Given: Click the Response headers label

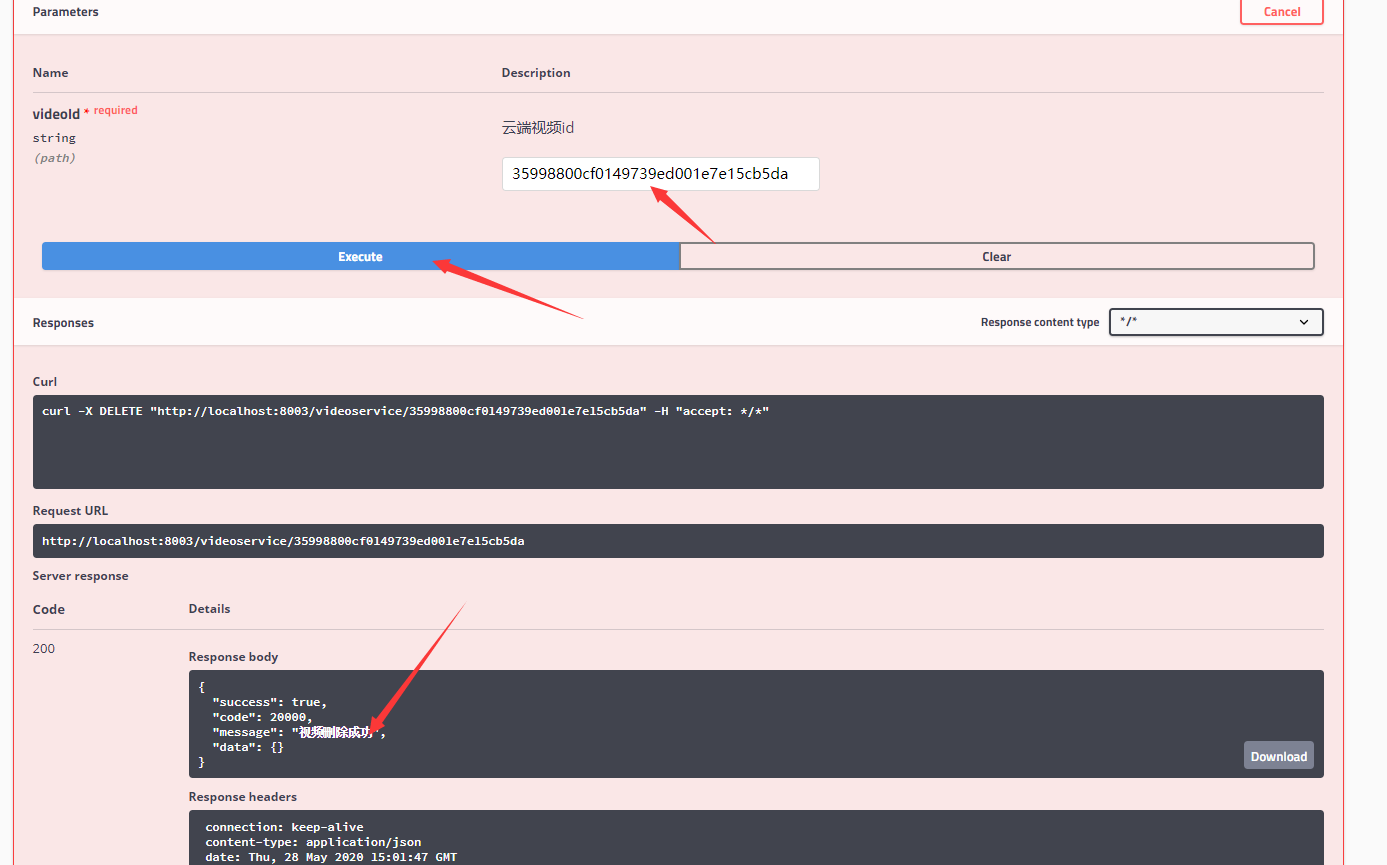Looking at the screenshot, I should 243,797.
